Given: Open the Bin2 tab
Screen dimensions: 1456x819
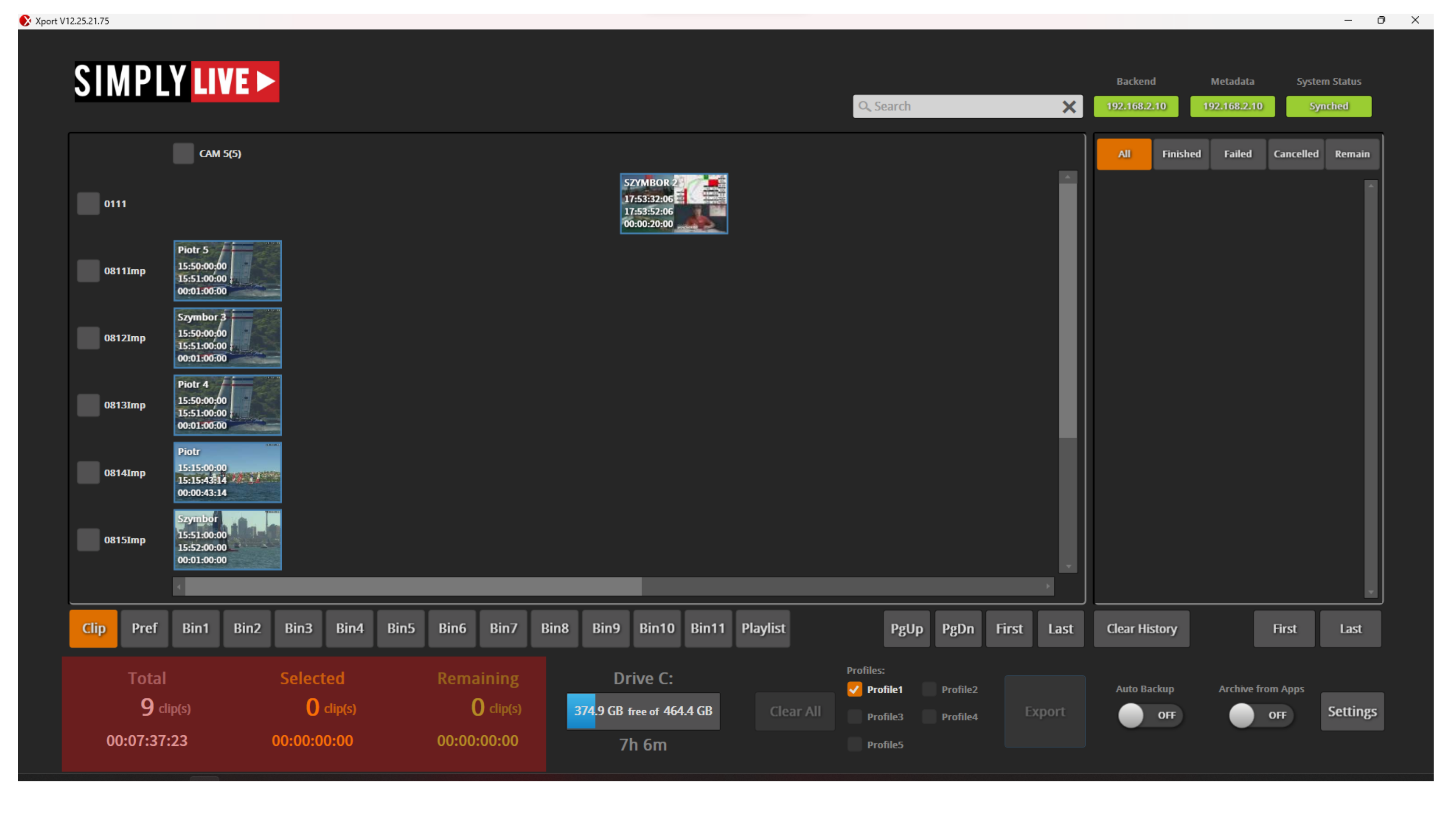Looking at the screenshot, I should click(x=247, y=628).
